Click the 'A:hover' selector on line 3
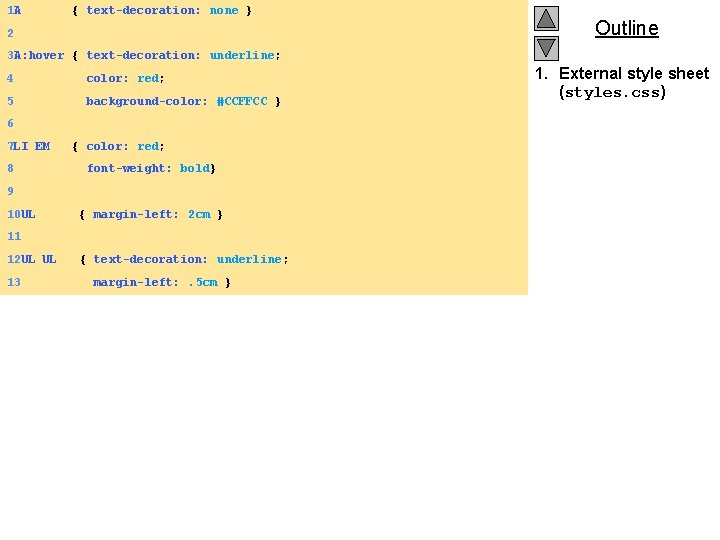Screen dimensions: 720x540 [x=39, y=55]
